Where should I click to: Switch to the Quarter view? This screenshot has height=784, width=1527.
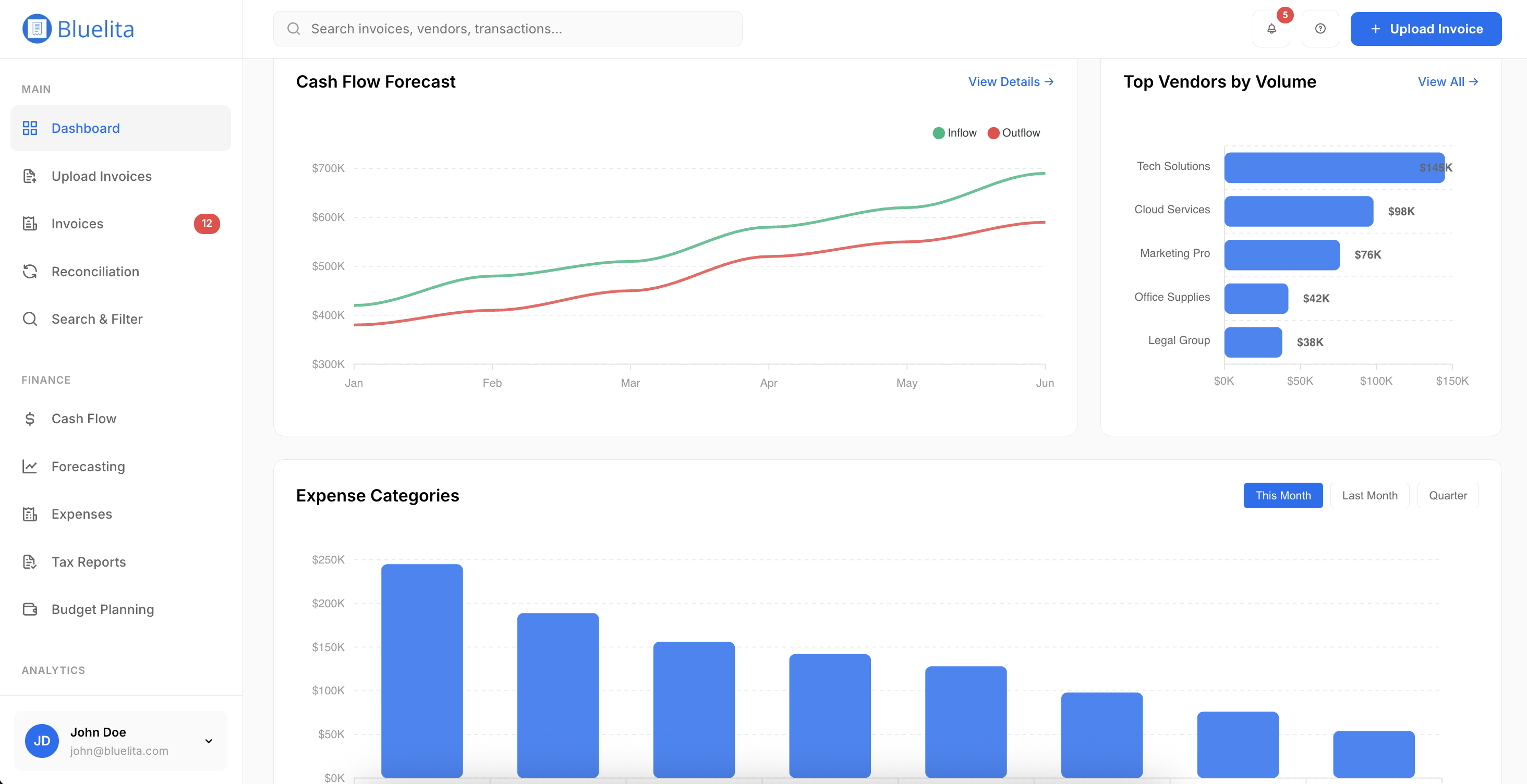[x=1447, y=495]
